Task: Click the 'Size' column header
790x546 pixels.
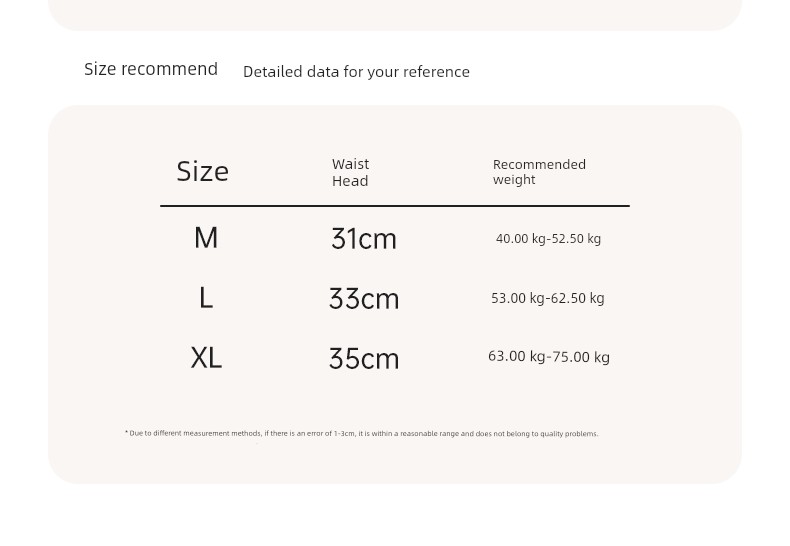Action: click(x=203, y=171)
